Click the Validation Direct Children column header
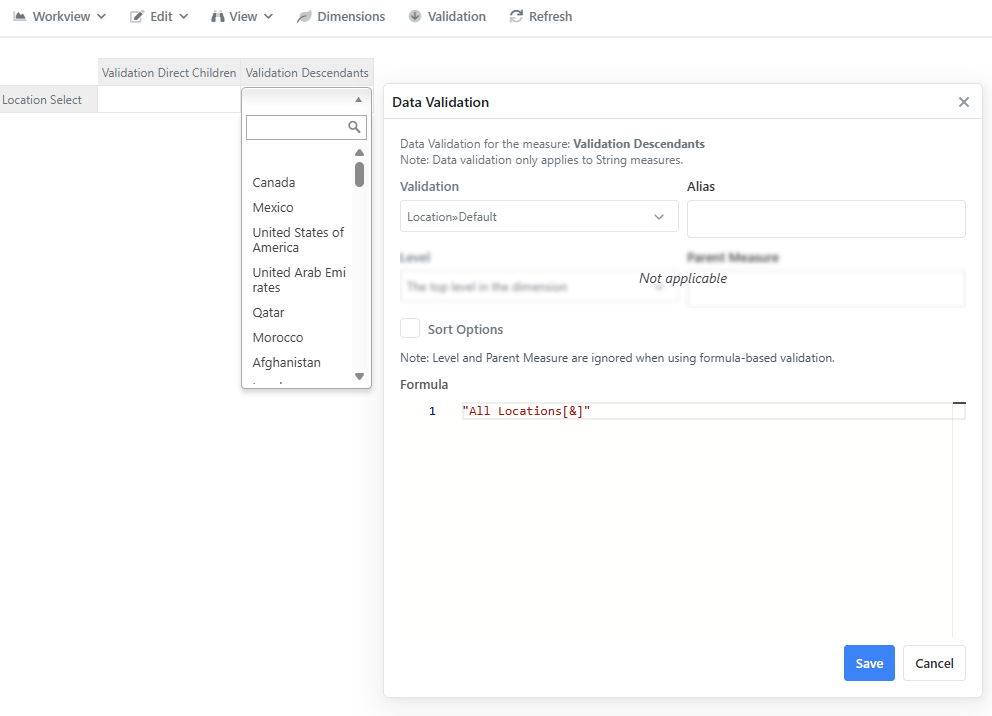Screen dimensions: 992x716 pos(169,73)
